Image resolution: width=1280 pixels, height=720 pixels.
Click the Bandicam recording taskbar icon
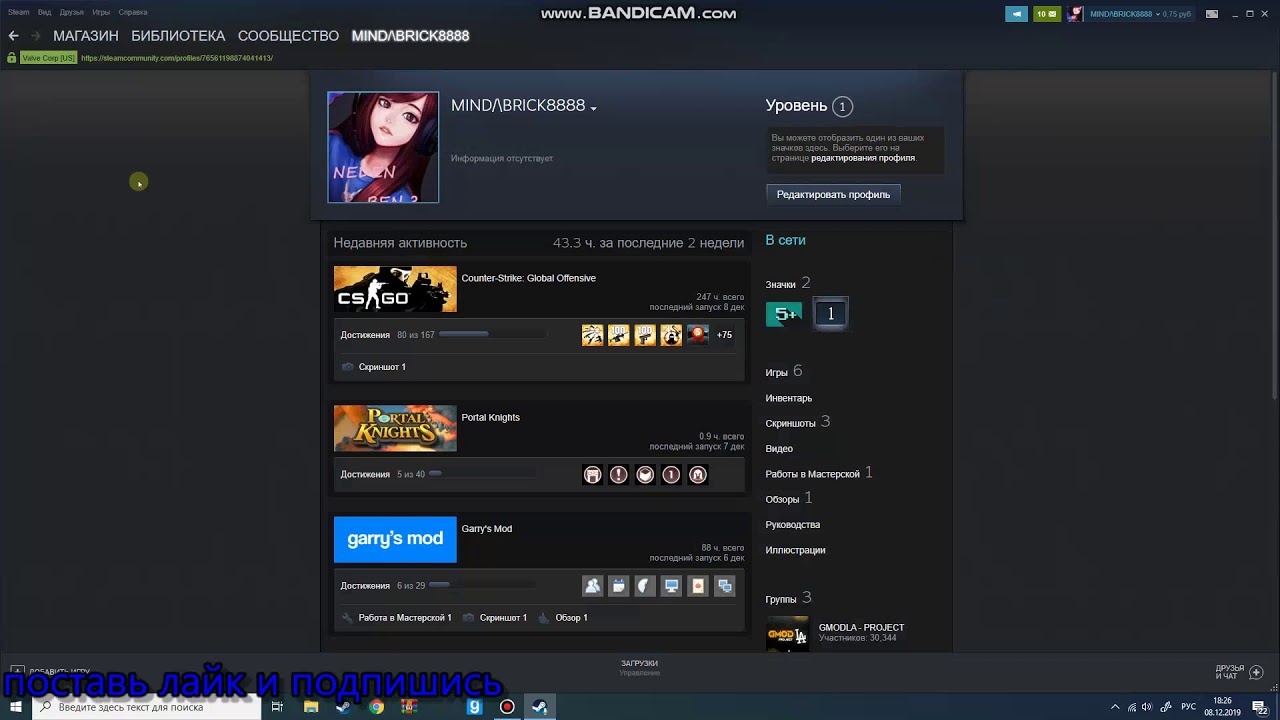(507, 707)
